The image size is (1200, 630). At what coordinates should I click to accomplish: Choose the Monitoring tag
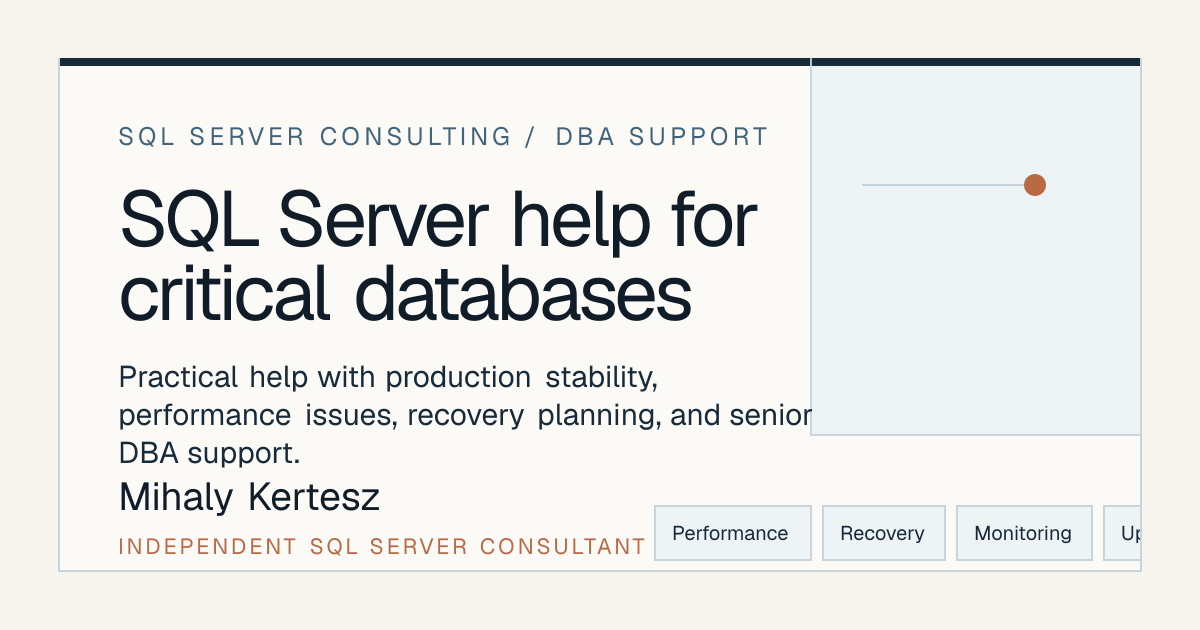1024,533
